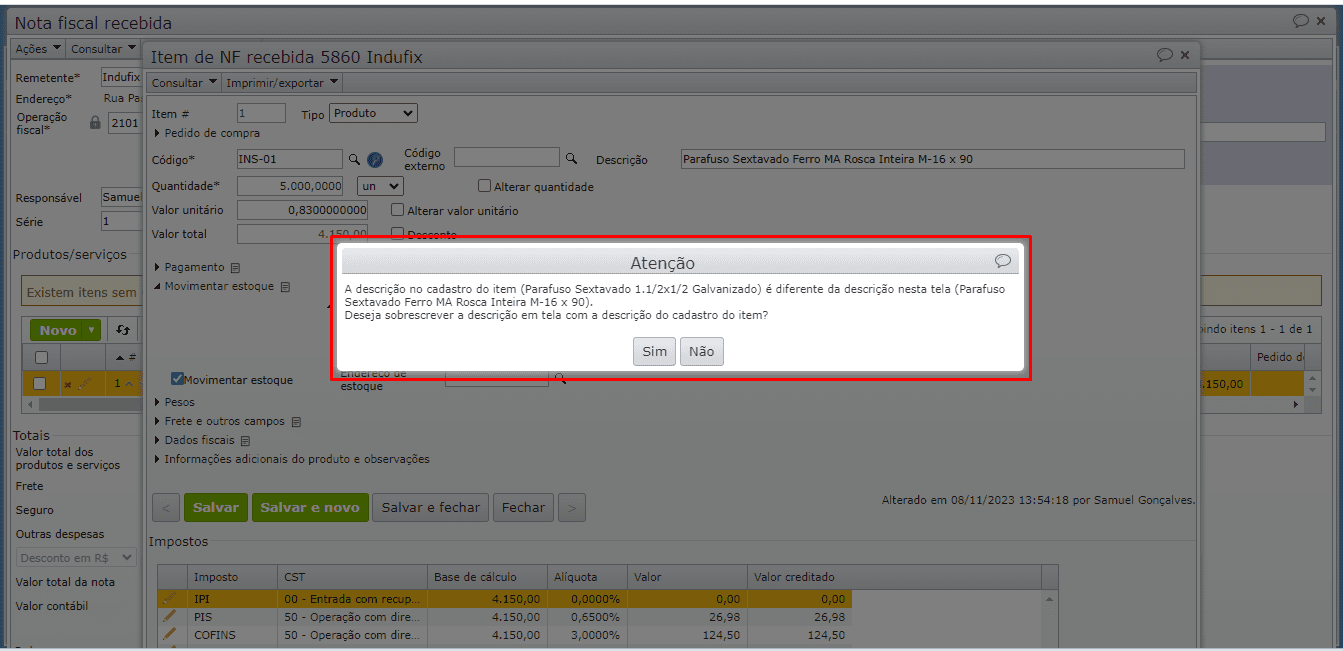Screen dimensions: 1343x651
Task: Click Base de cálculo column header
Action: coord(488,577)
